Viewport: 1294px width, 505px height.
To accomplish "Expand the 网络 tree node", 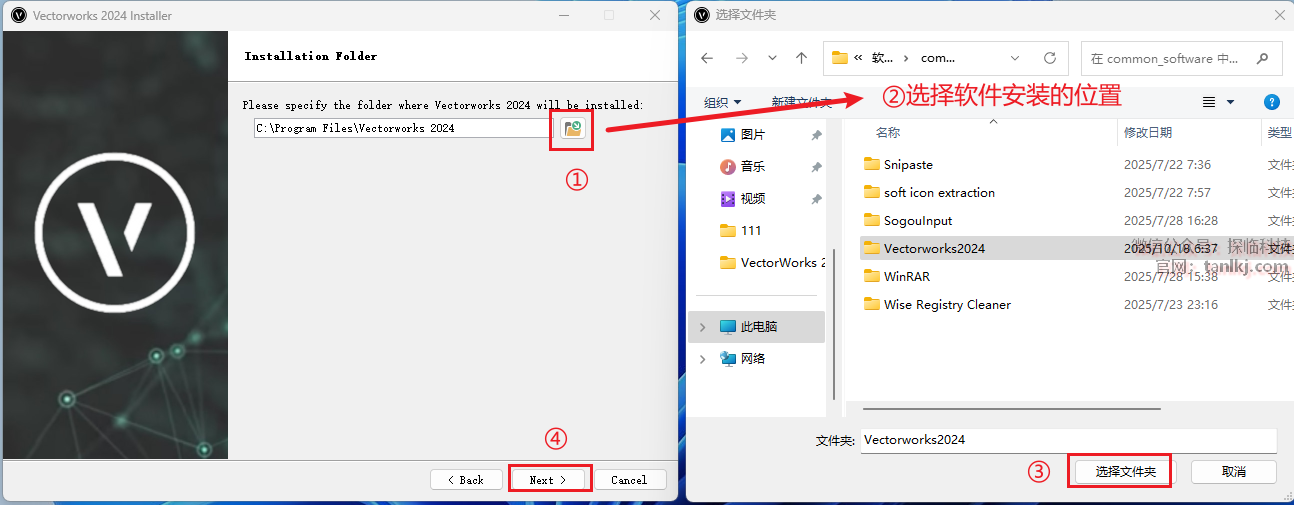I will coord(702,359).
